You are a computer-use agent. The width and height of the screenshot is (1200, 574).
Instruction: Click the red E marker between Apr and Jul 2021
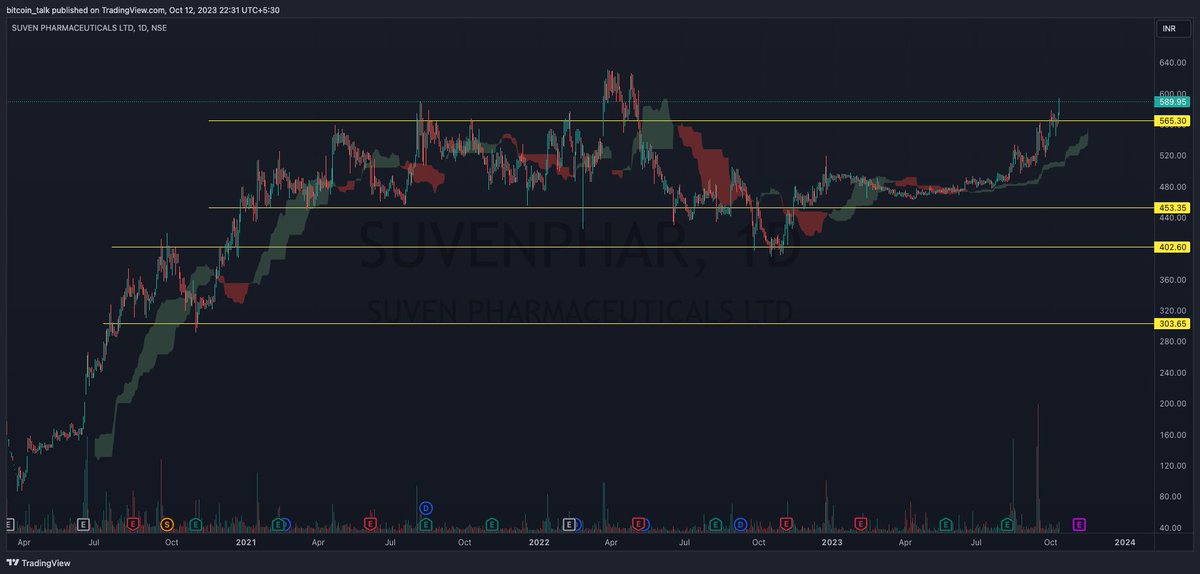click(x=370, y=524)
